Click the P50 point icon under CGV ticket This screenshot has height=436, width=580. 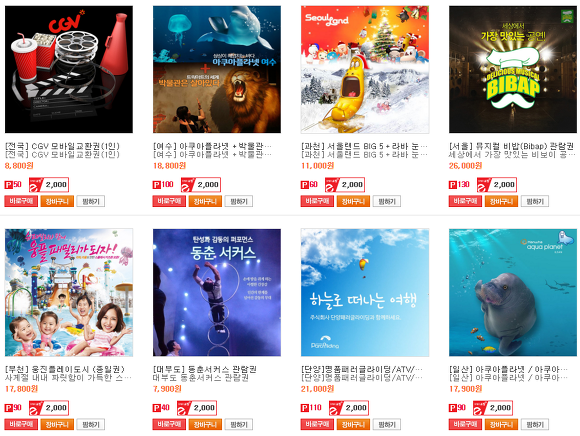point(13,185)
